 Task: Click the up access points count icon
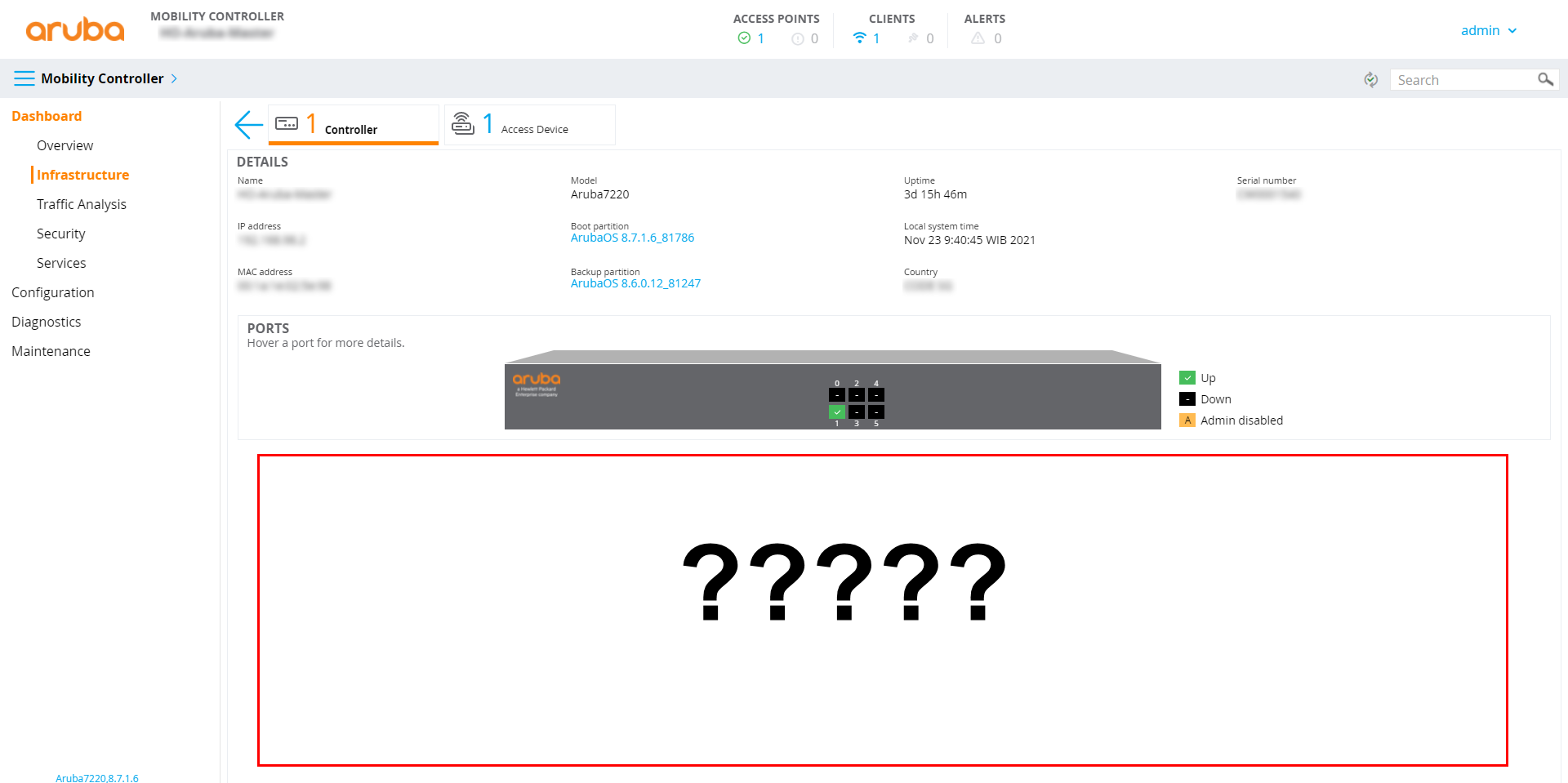tap(744, 38)
